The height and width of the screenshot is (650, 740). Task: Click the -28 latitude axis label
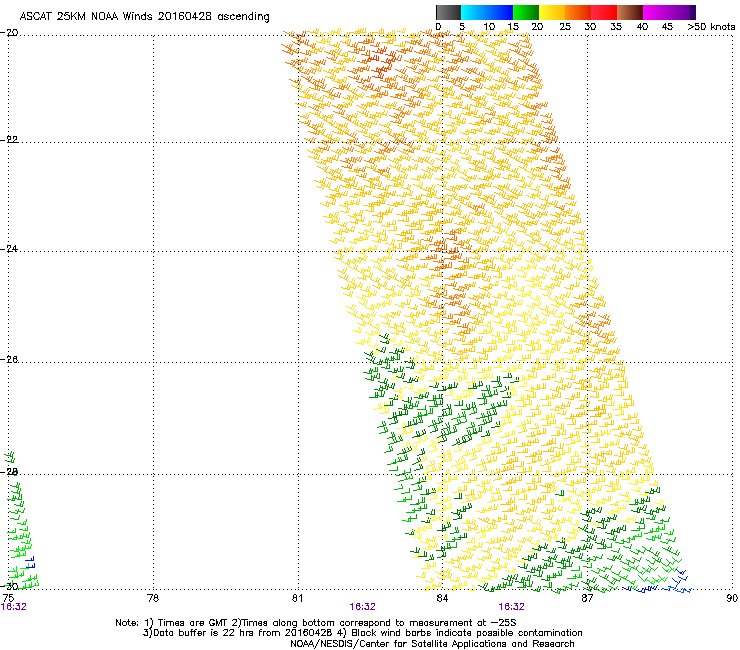[9, 472]
